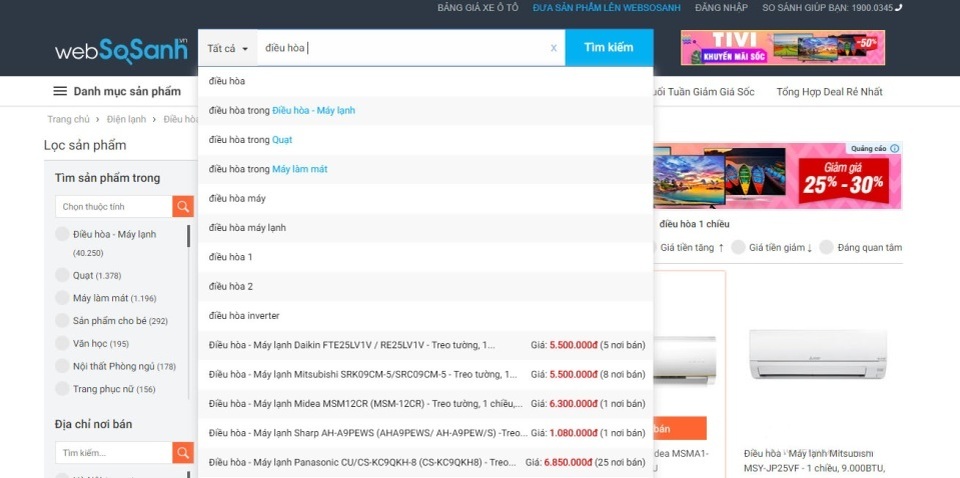Sort by Giá tiền tăng
Screen dimensions: 960x478
pyautogui.click(x=692, y=247)
